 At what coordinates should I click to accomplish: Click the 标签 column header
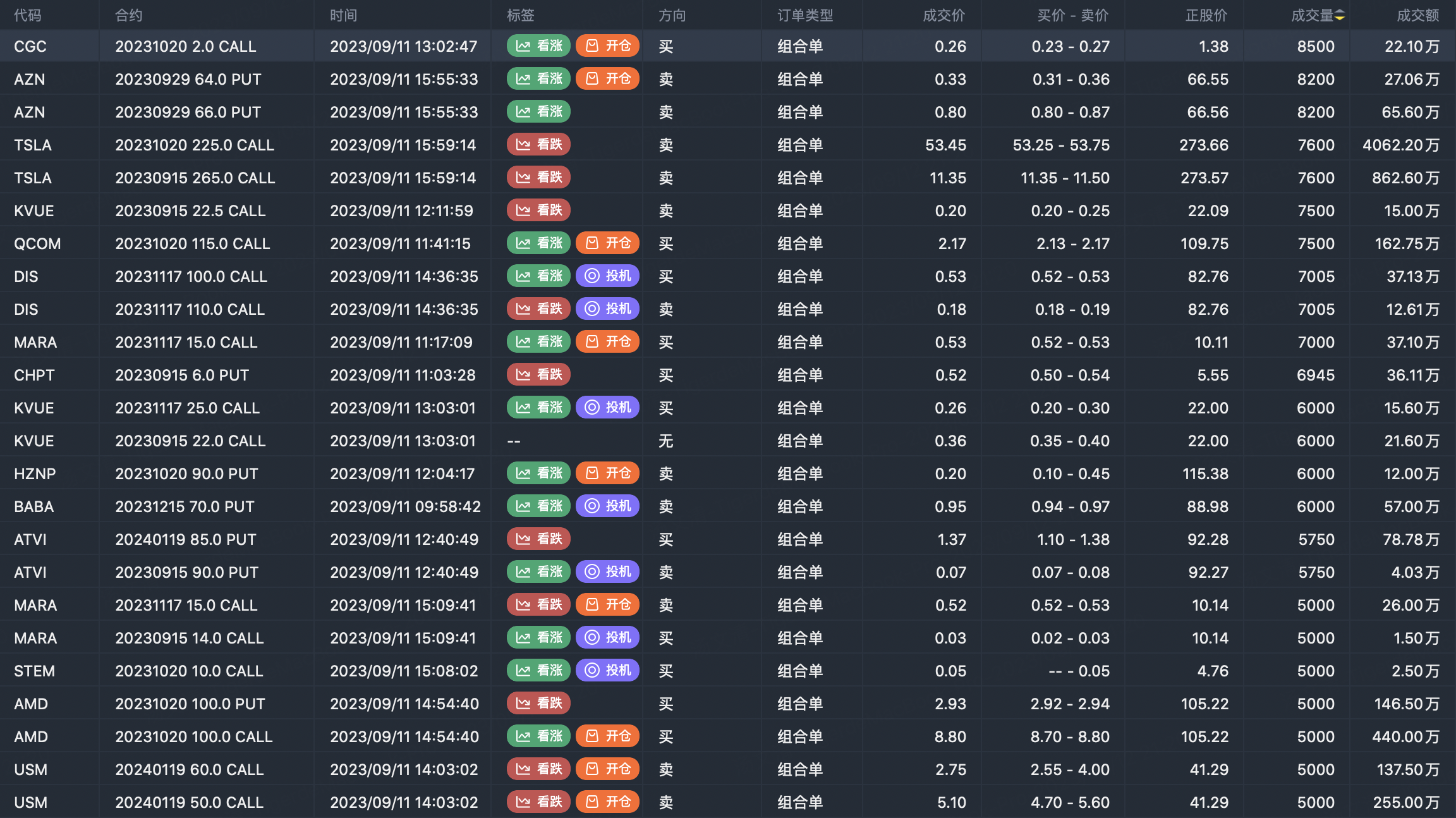(520, 15)
